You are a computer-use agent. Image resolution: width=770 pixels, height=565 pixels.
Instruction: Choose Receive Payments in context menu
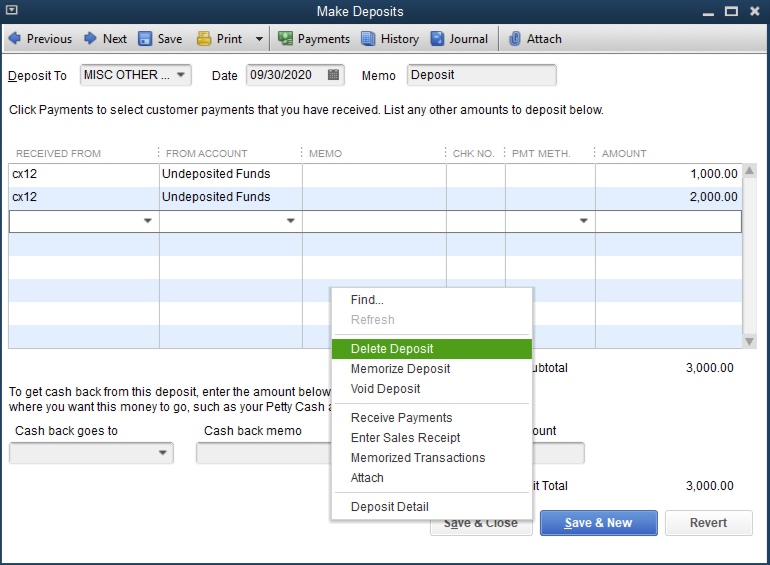[432, 418]
